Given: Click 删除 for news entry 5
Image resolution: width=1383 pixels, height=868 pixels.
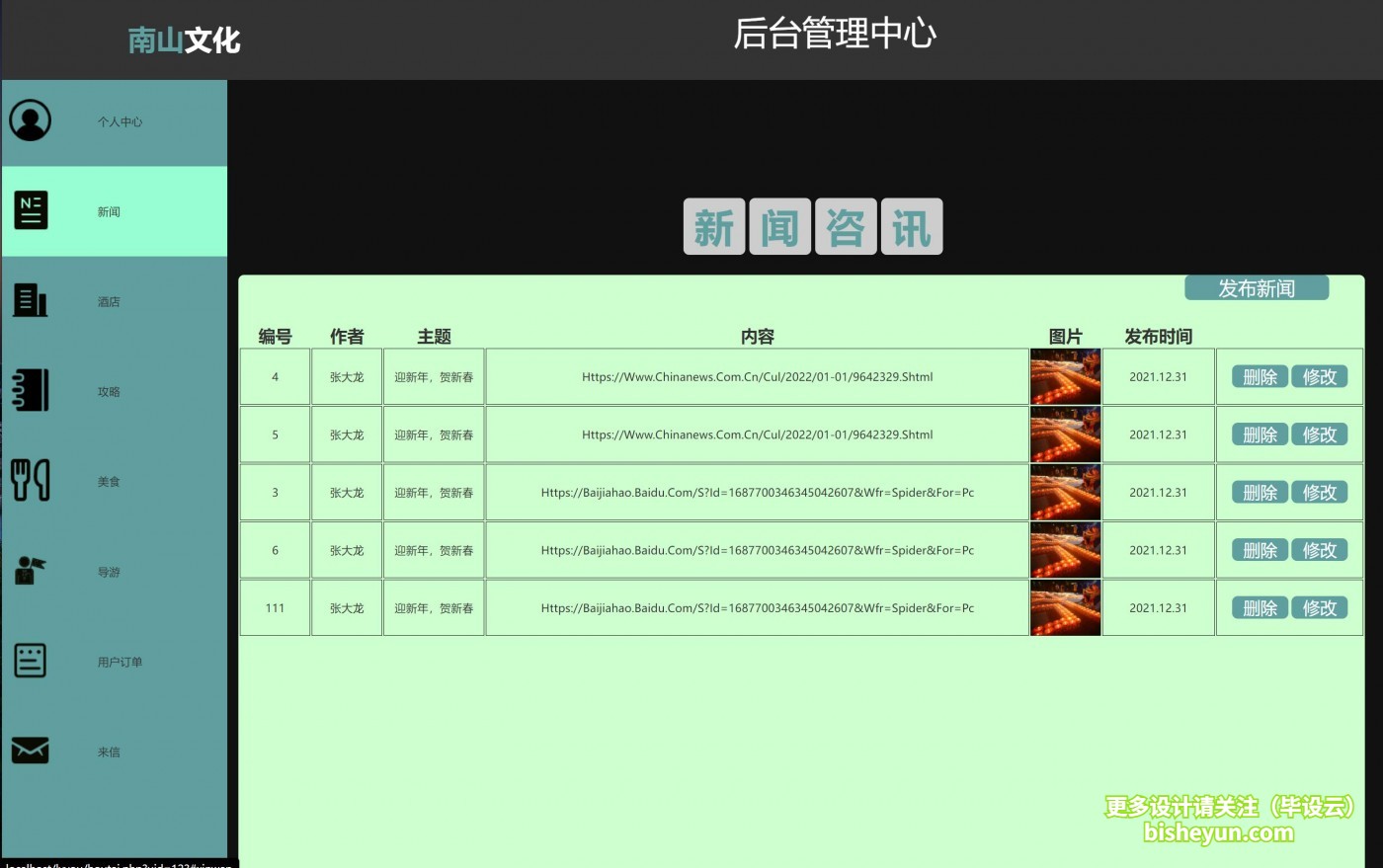Looking at the screenshot, I should (1259, 434).
